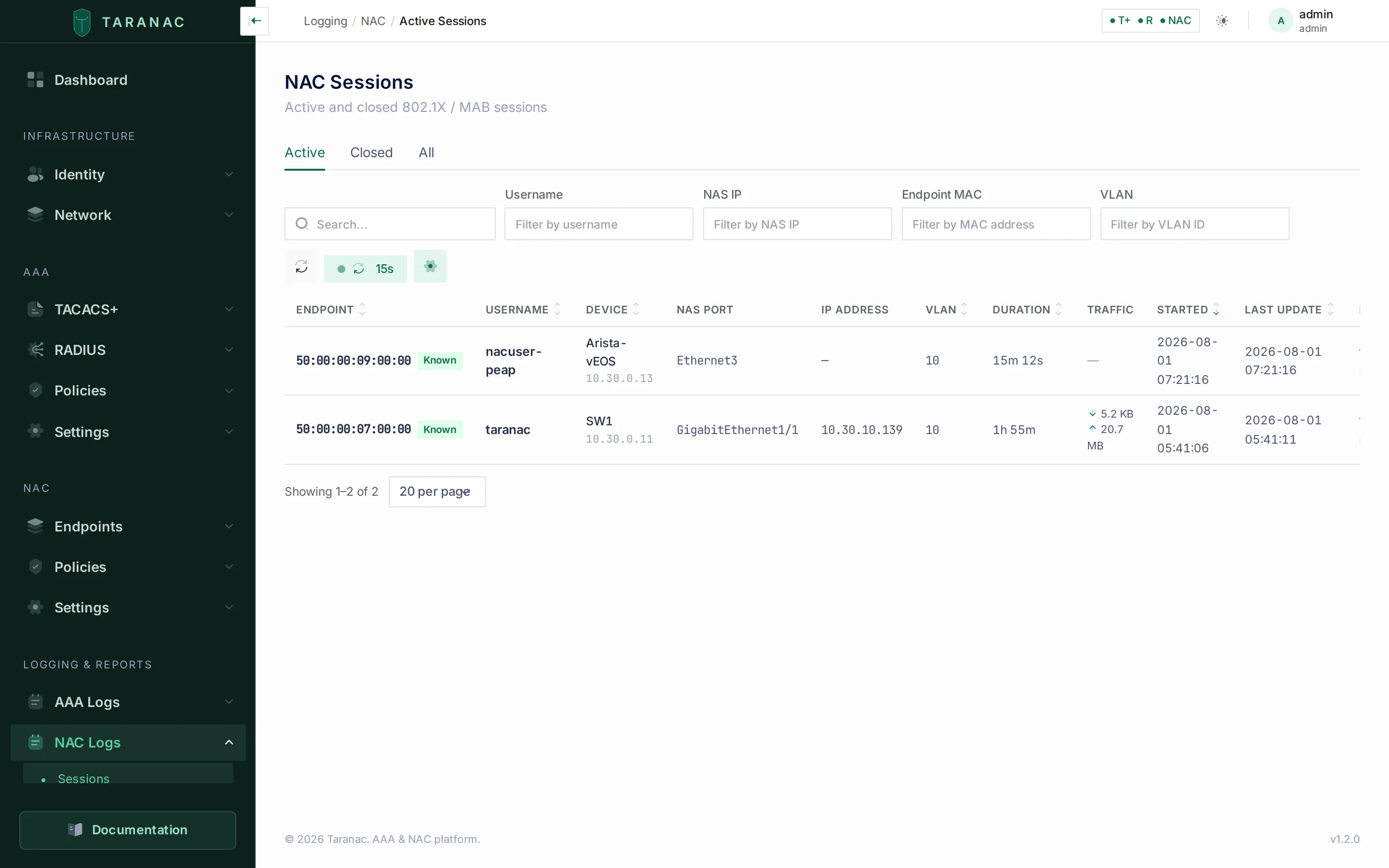Click the Taranac shield logo
This screenshot has height=868, width=1389.
tap(82, 22)
